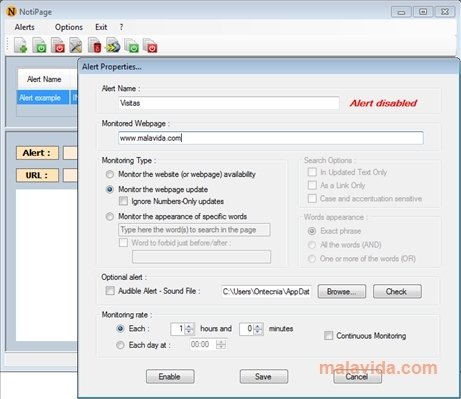The height and width of the screenshot is (399, 461).
Task: Select the Each day at radio
Action: click(x=120, y=345)
